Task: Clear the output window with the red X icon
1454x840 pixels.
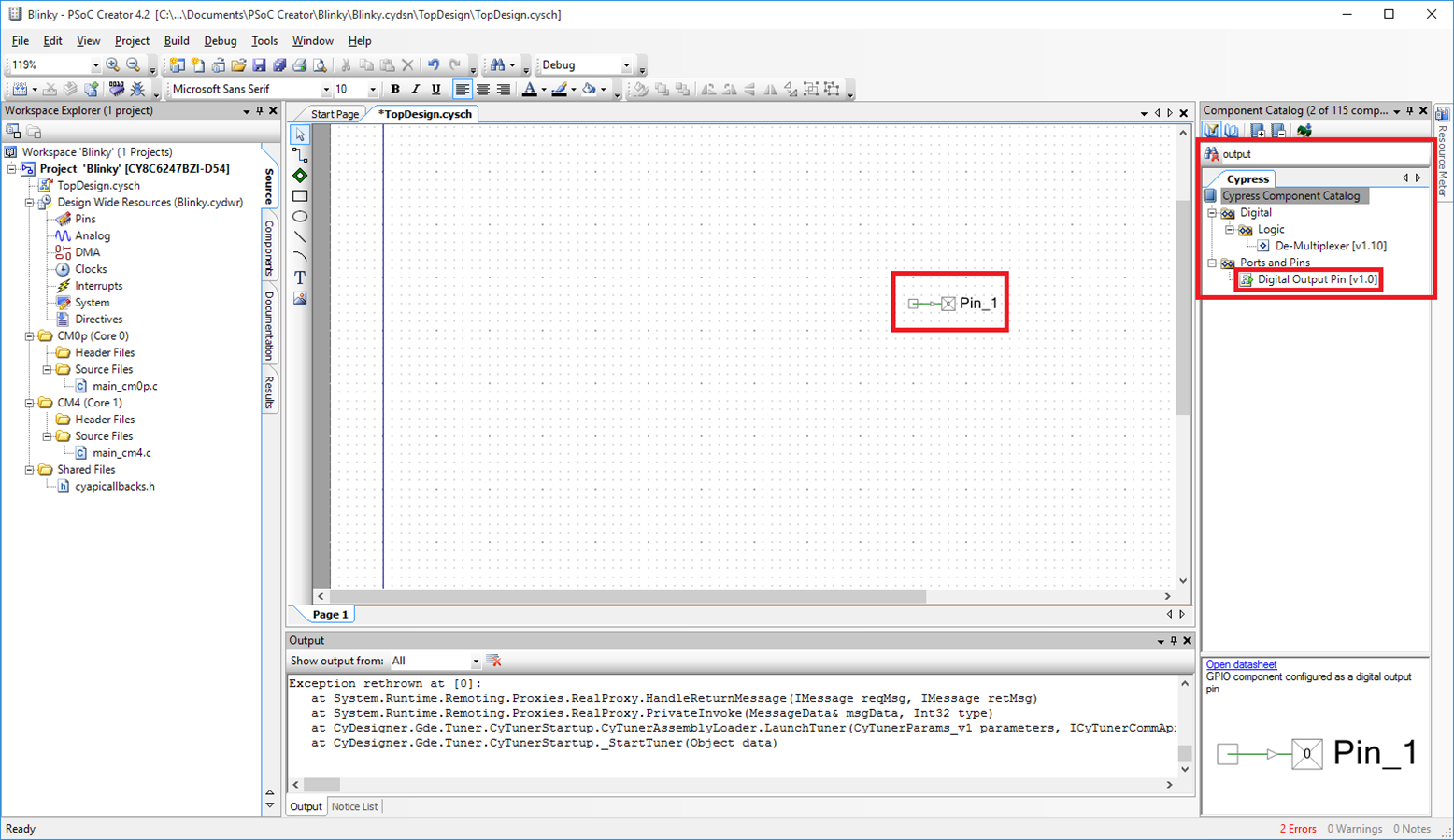Action: pyautogui.click(x=494, y=661)
